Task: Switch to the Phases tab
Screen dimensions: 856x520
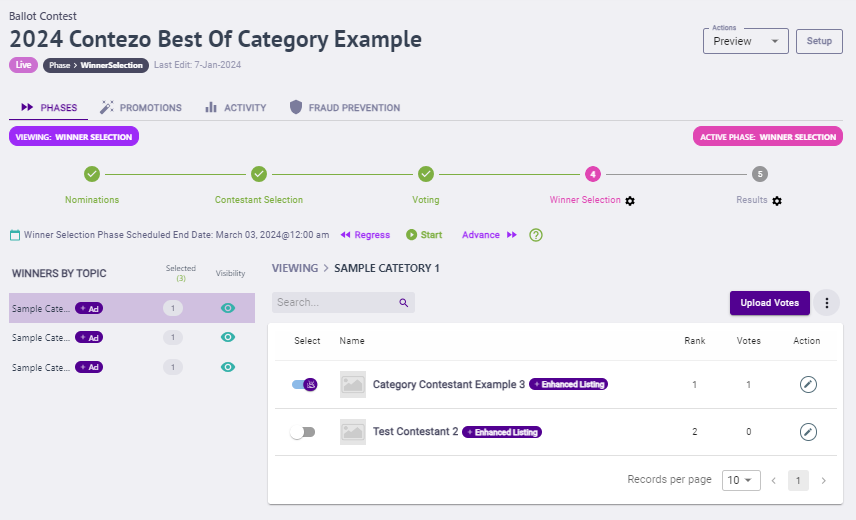Action: (49, 107)
